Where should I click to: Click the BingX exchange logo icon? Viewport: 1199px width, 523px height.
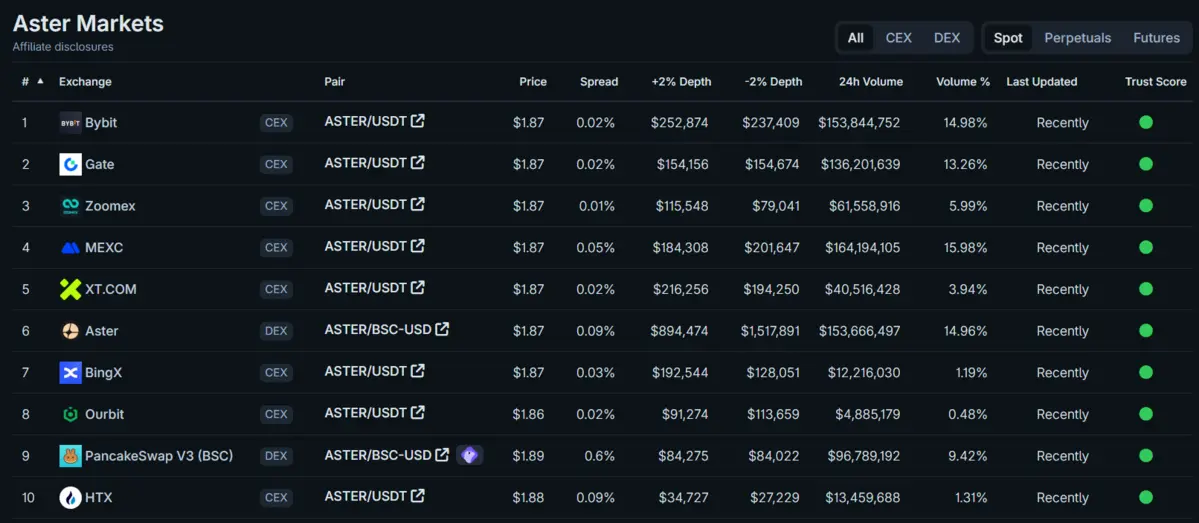[70, 372]
